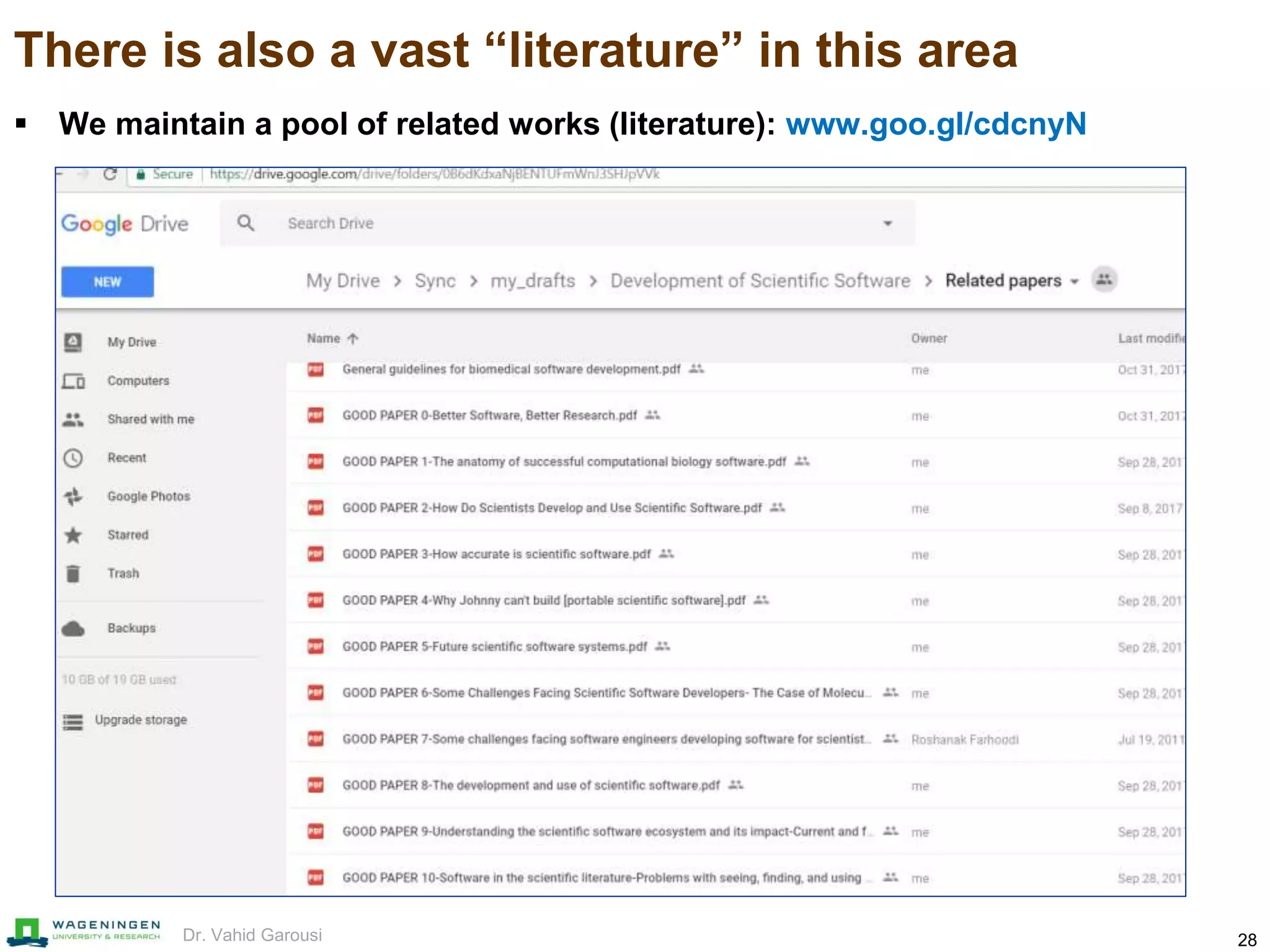Select GOOD PAPER 0-Better Software, Better Research.pdf

489,415
